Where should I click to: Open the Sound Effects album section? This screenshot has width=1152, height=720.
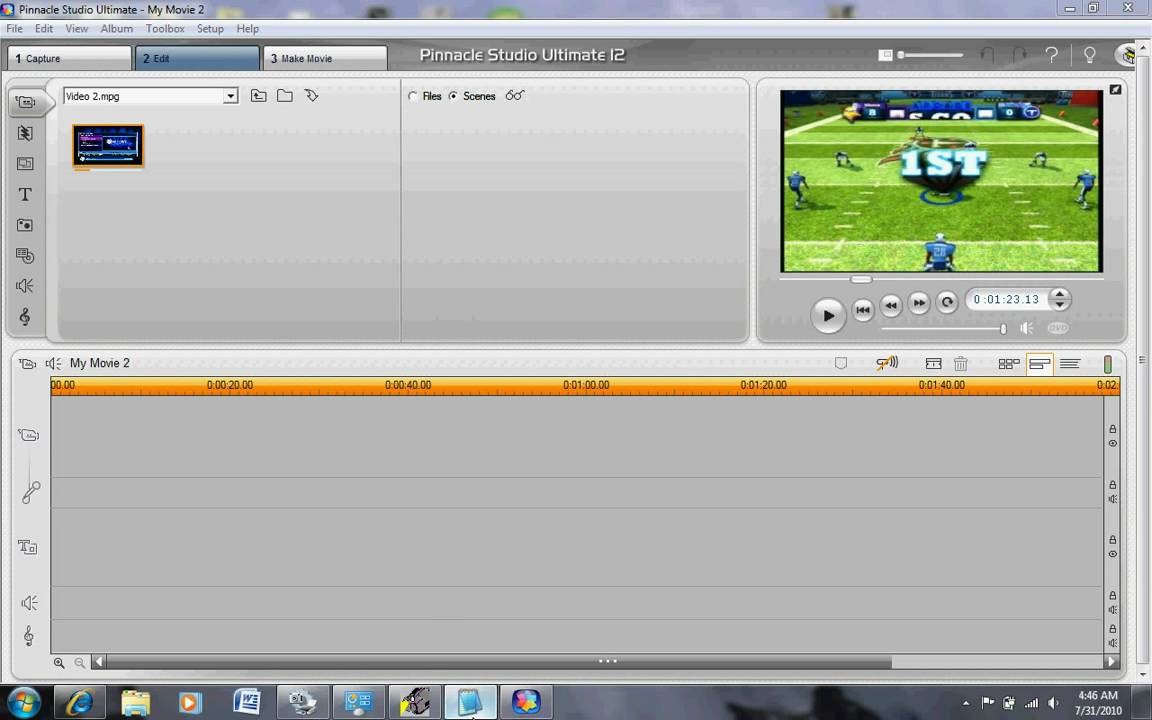pyautogui.click(x=25, y=286)
